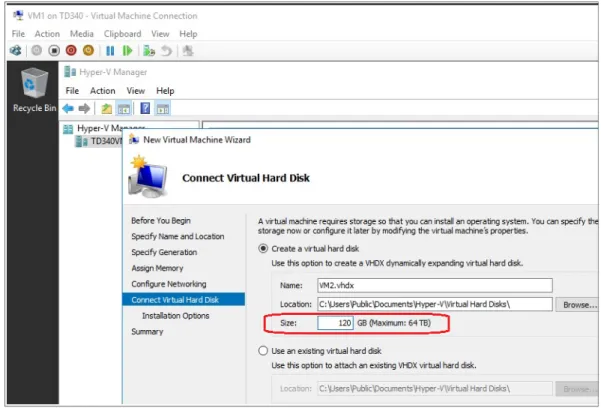
Task: Go to Installation Options step
Action: point(176,316)
